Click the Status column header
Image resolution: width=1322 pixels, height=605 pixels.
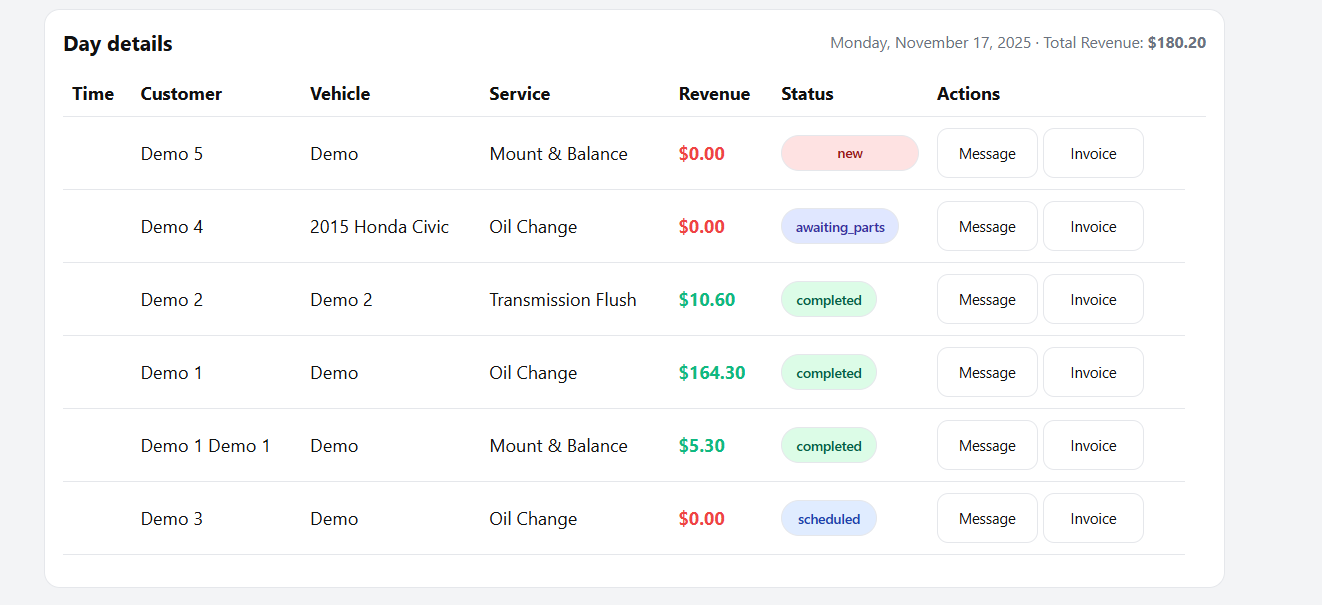coord(806,94)
